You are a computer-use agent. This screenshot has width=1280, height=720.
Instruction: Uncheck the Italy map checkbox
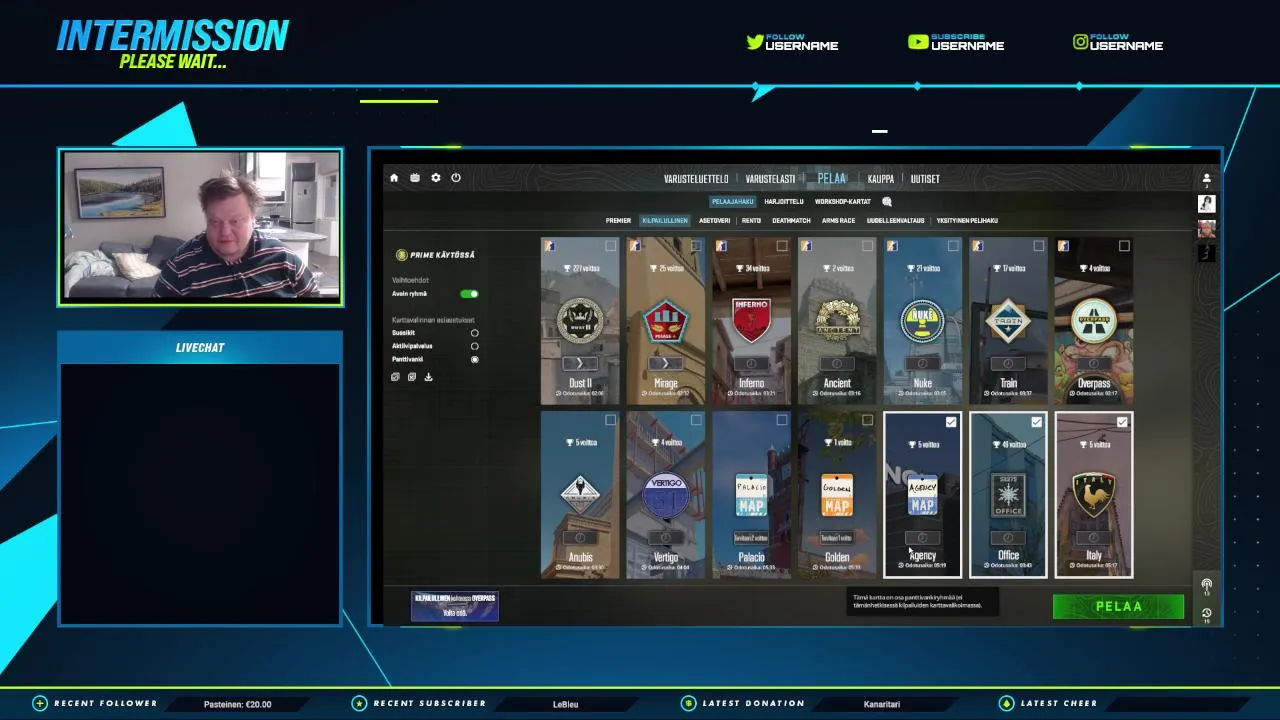1122,422
